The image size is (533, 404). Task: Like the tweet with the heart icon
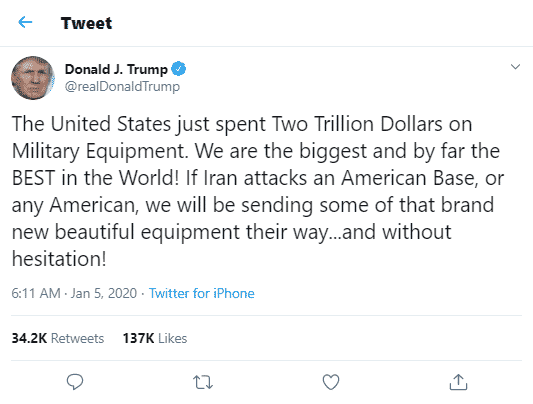[331, 382]
